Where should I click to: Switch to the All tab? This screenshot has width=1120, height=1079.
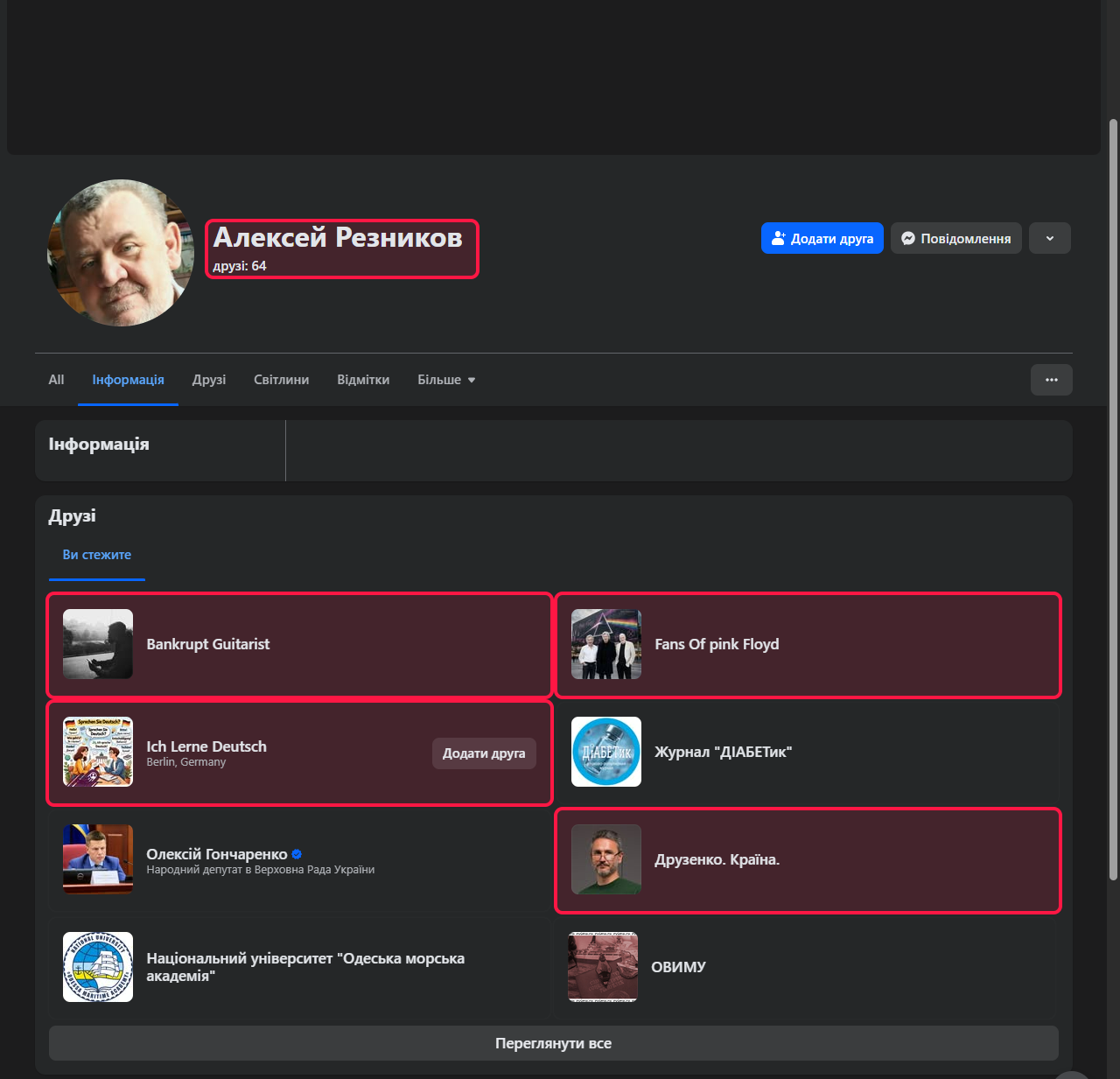tap(56, 380)
